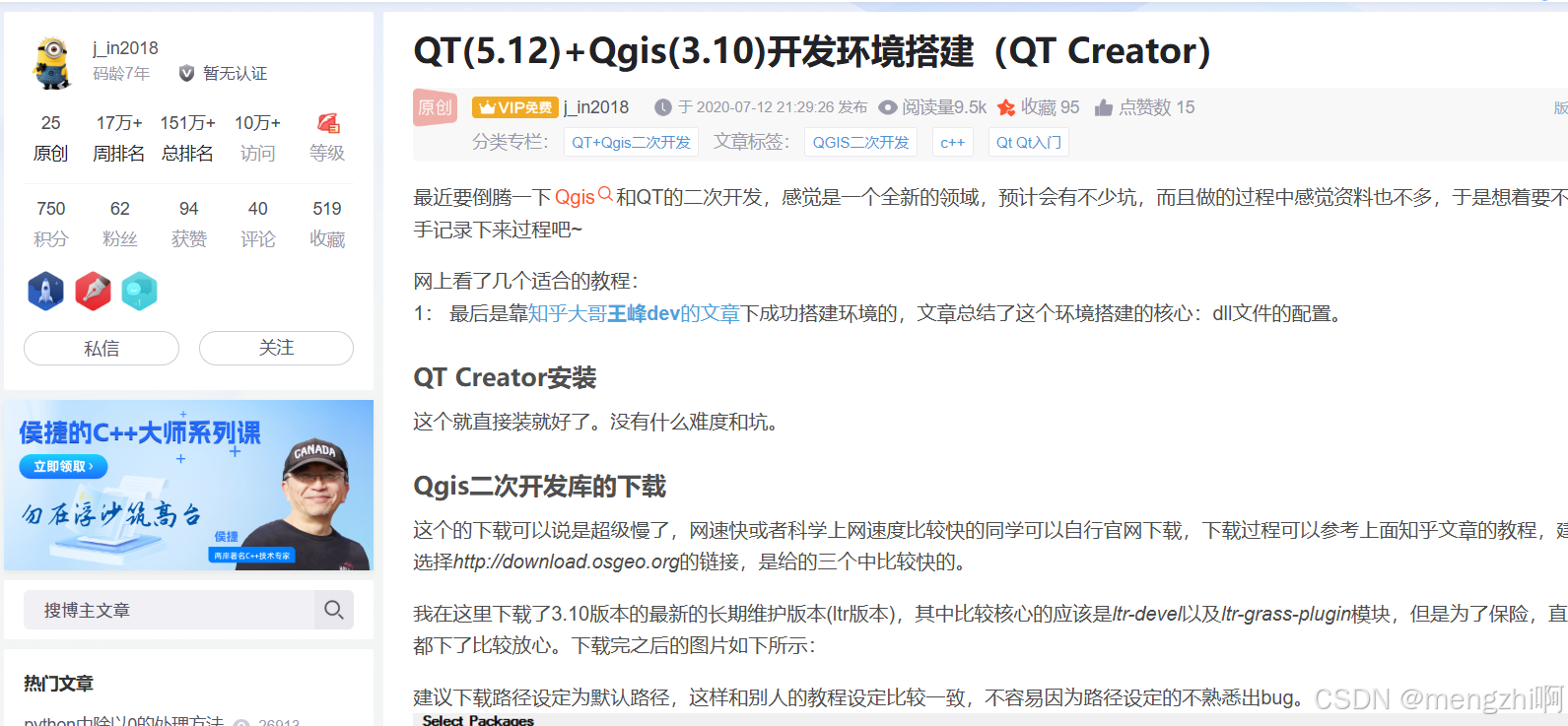Click the red pen badge
This screenshot has height=726, width=1568.
pyautogui.click(x=93, y=291)
